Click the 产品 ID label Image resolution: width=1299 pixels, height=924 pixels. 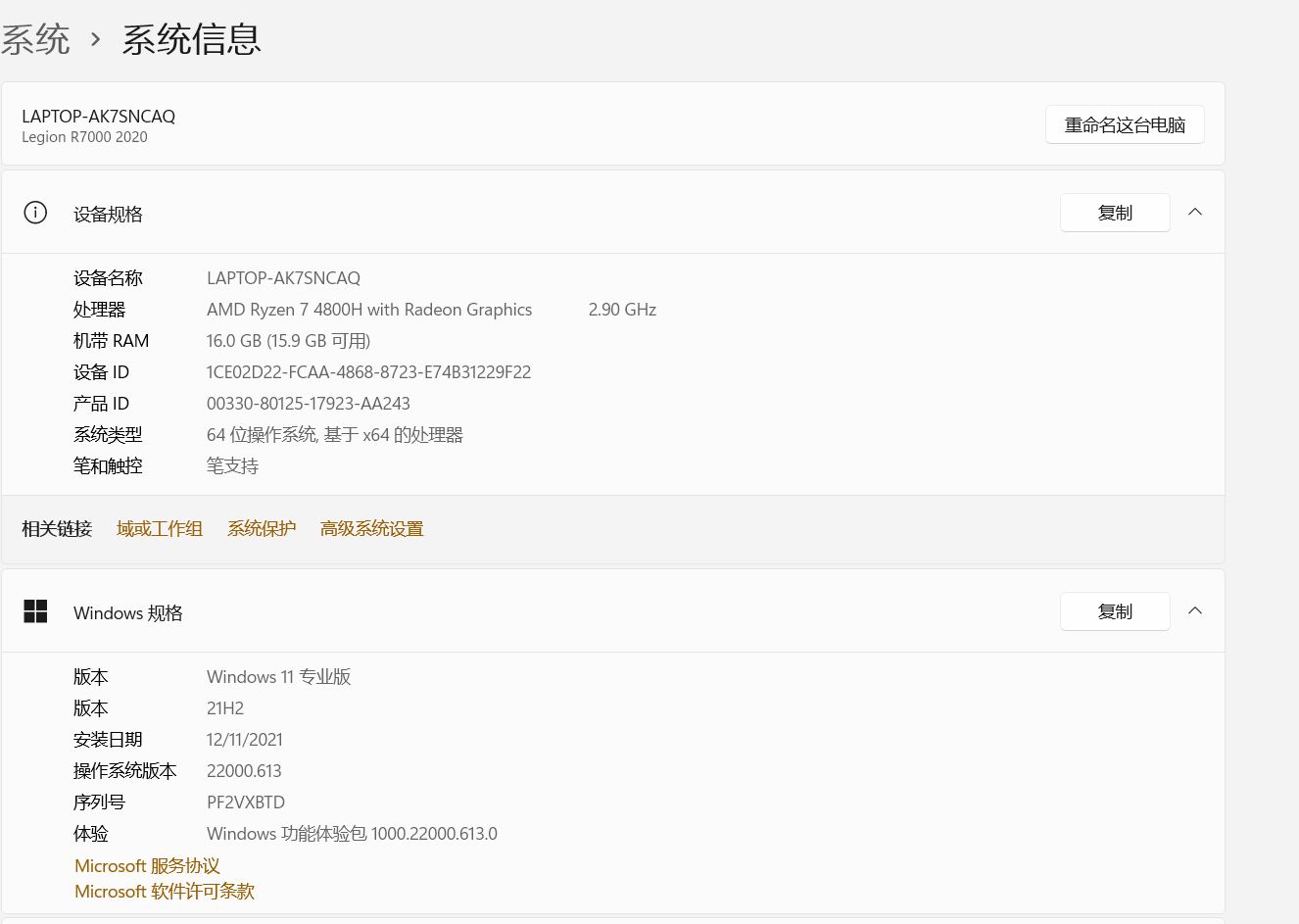(101, 404)
